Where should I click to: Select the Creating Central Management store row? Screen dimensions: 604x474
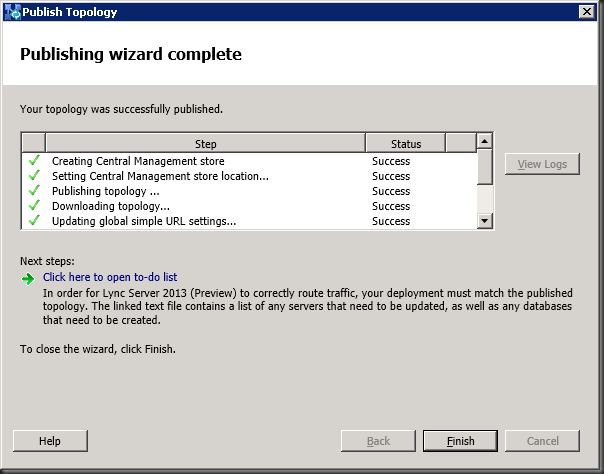point(249,161)
